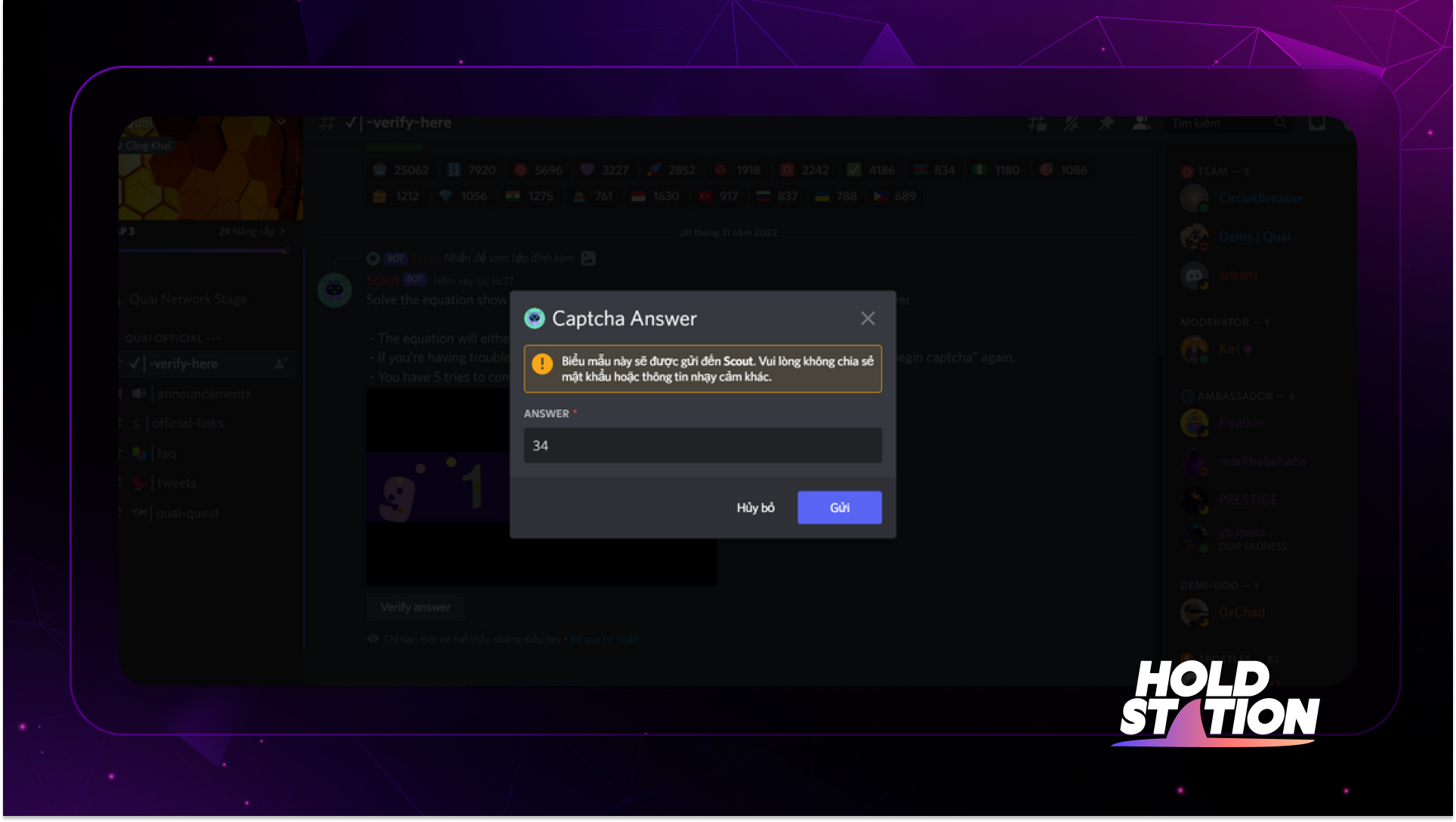Click the reaction showing 761

[593, 196]
